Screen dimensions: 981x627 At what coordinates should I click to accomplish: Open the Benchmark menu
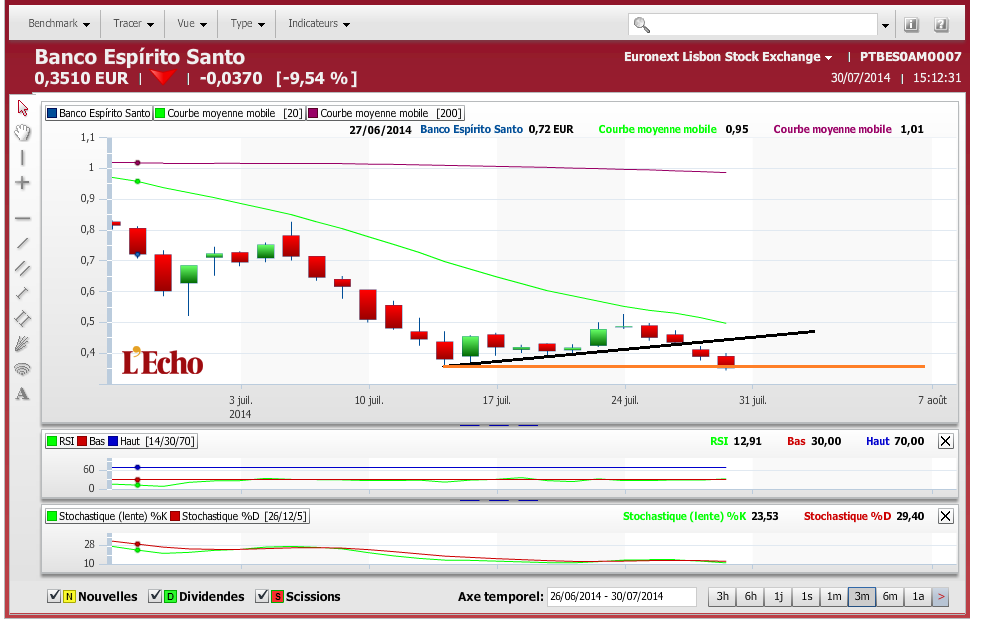coord(59,23)
